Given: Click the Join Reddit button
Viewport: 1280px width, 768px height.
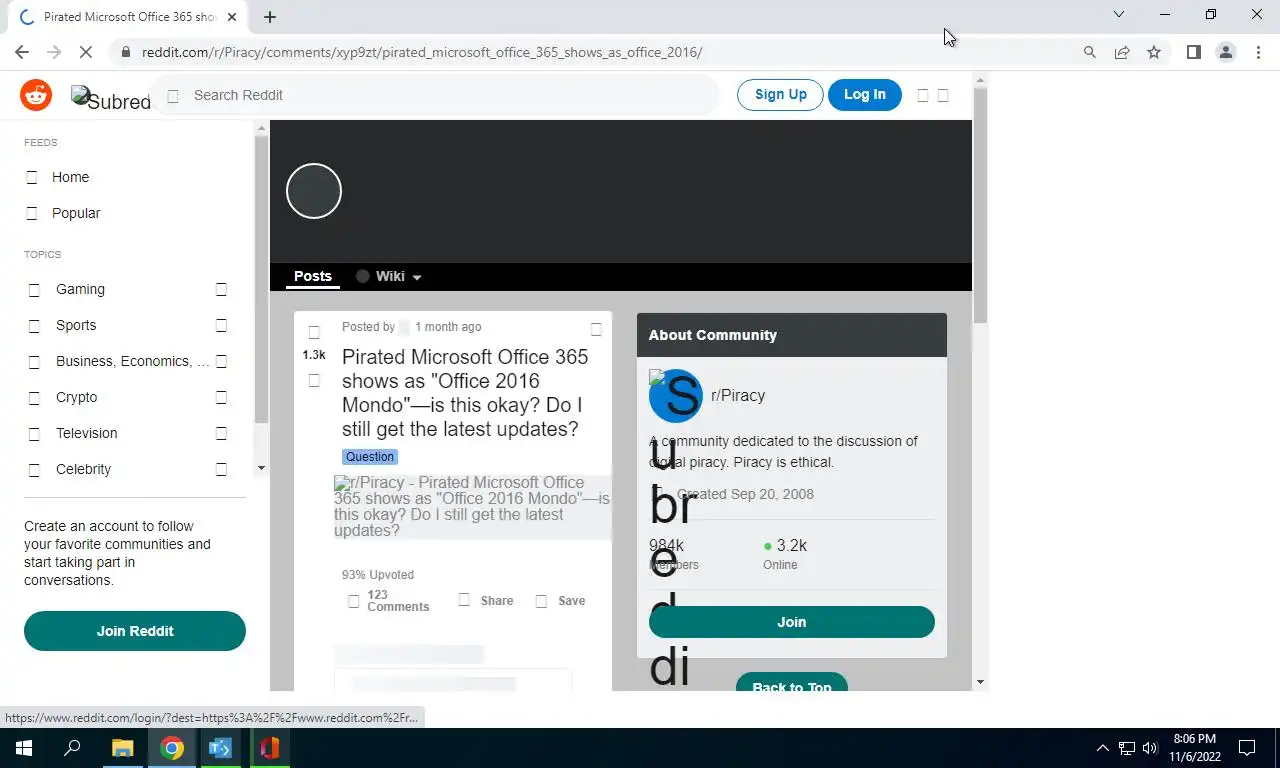Looking at the screenshot, I should [135, 631].
